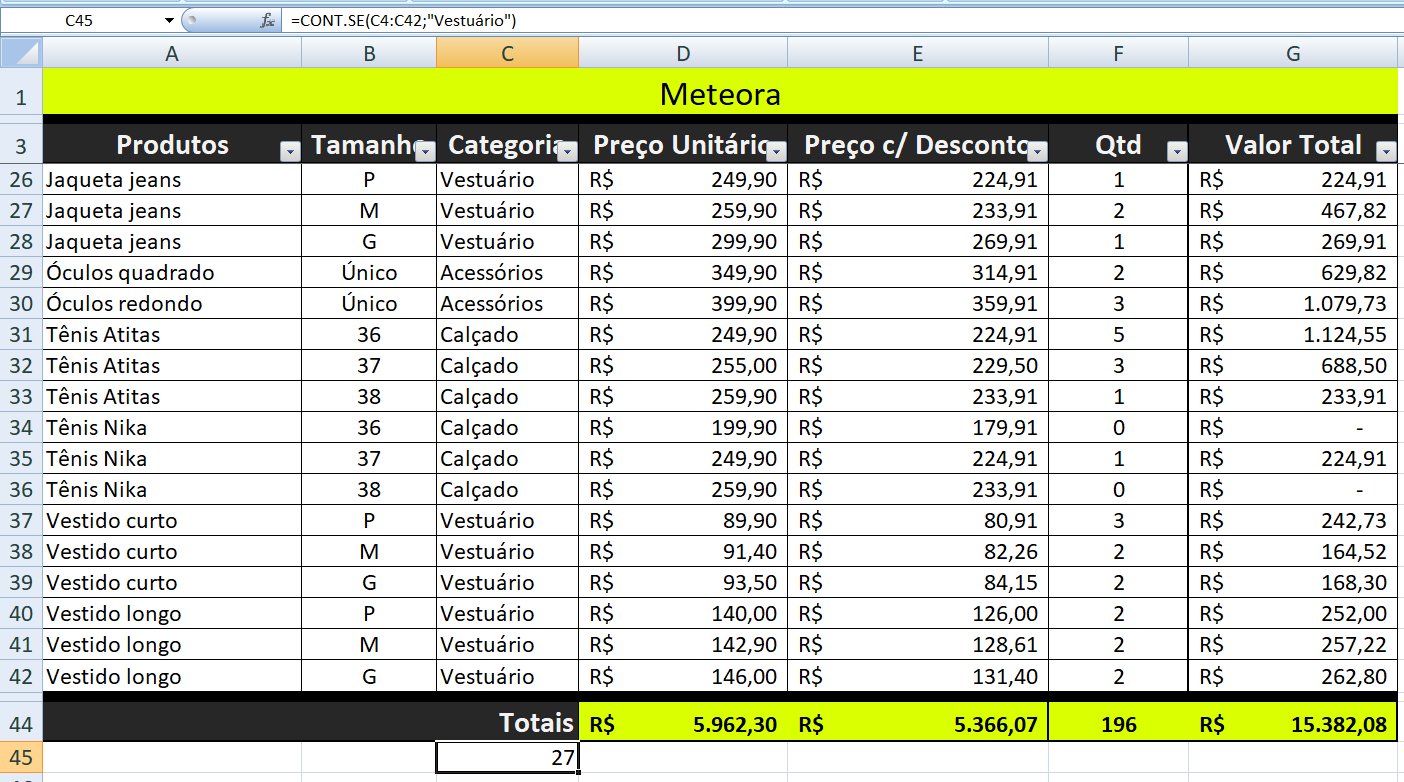Select discounted price 131,40 cell

[918, 676]
